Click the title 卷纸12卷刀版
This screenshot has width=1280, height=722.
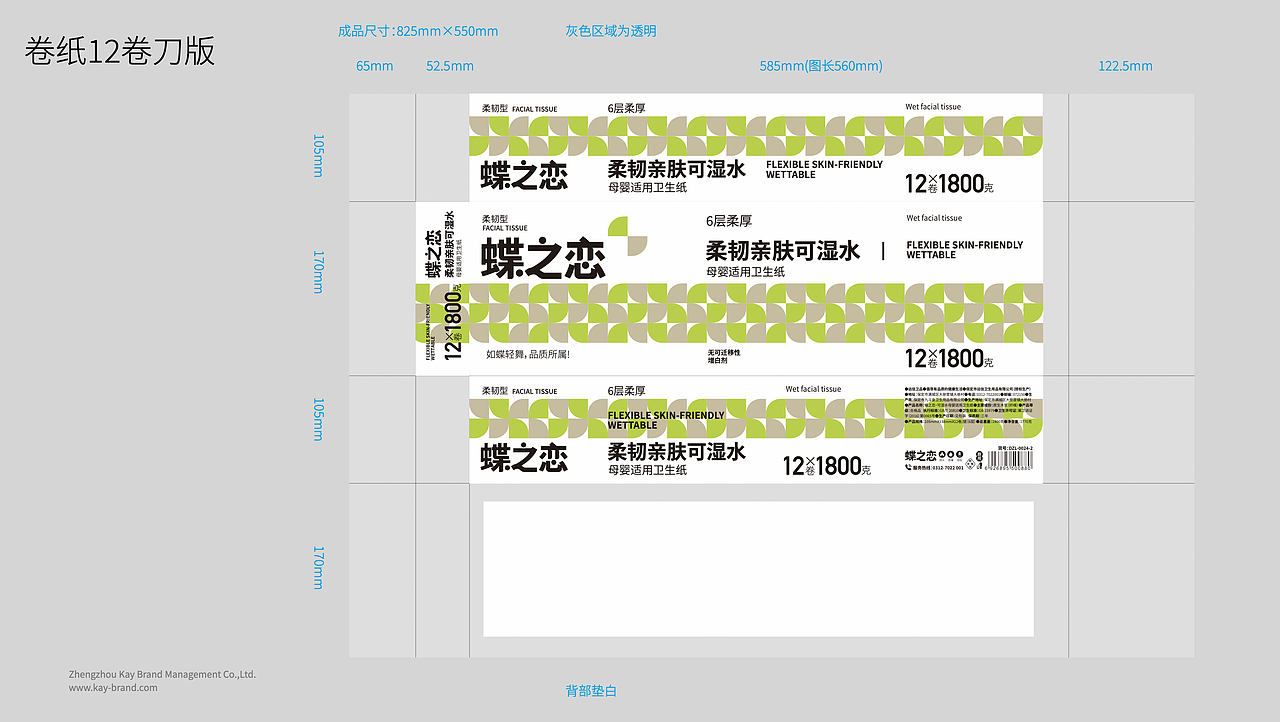(x=120, y=51)
